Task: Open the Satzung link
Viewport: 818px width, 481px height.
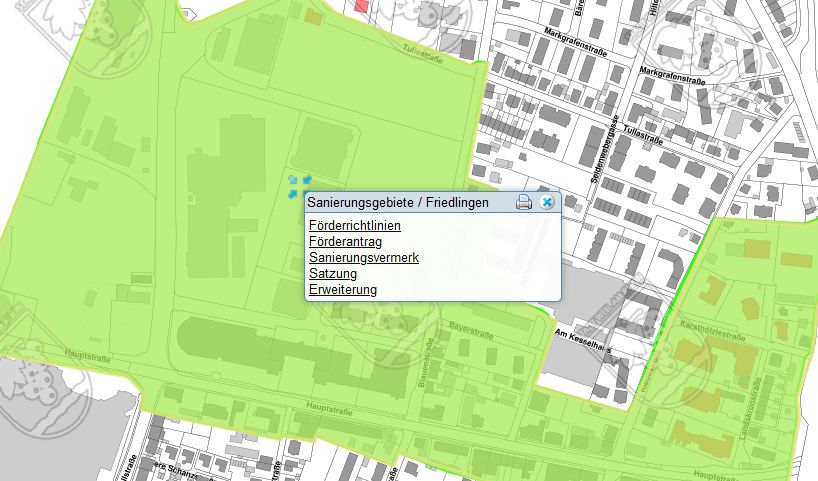Action: click(x=333, y=274)
